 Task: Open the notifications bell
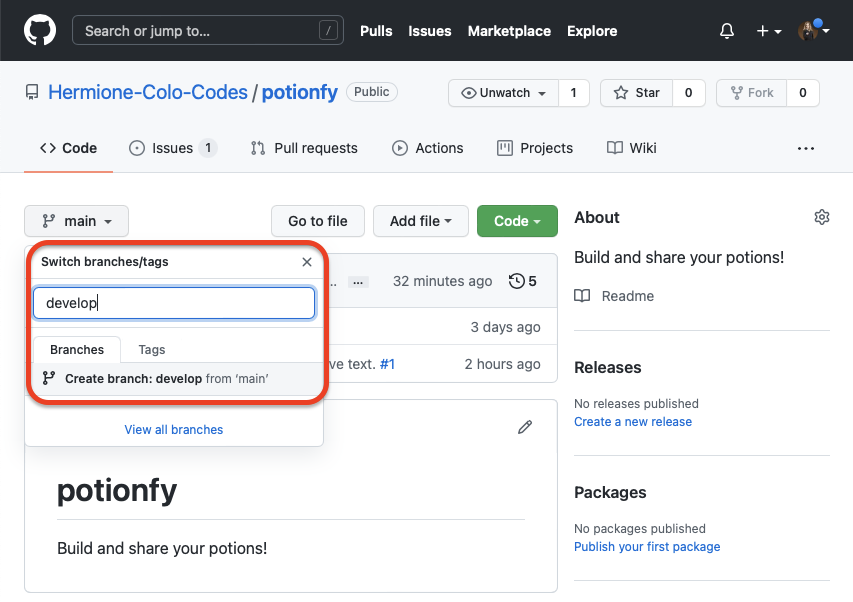[x=727, y=31]
